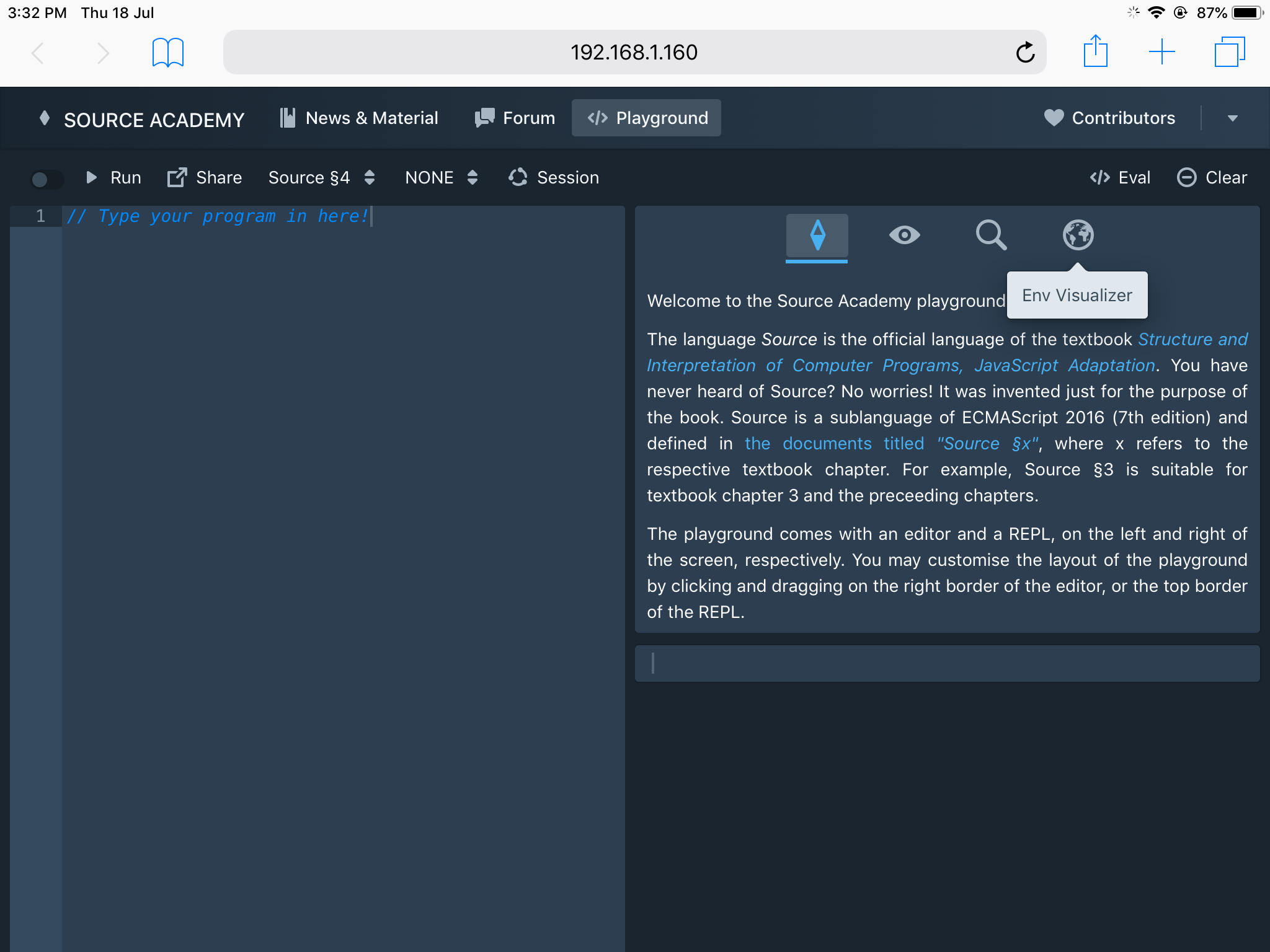The image size is (1270, 952).
Task: Clear the REPL output
Action: tap(1212, 178)
